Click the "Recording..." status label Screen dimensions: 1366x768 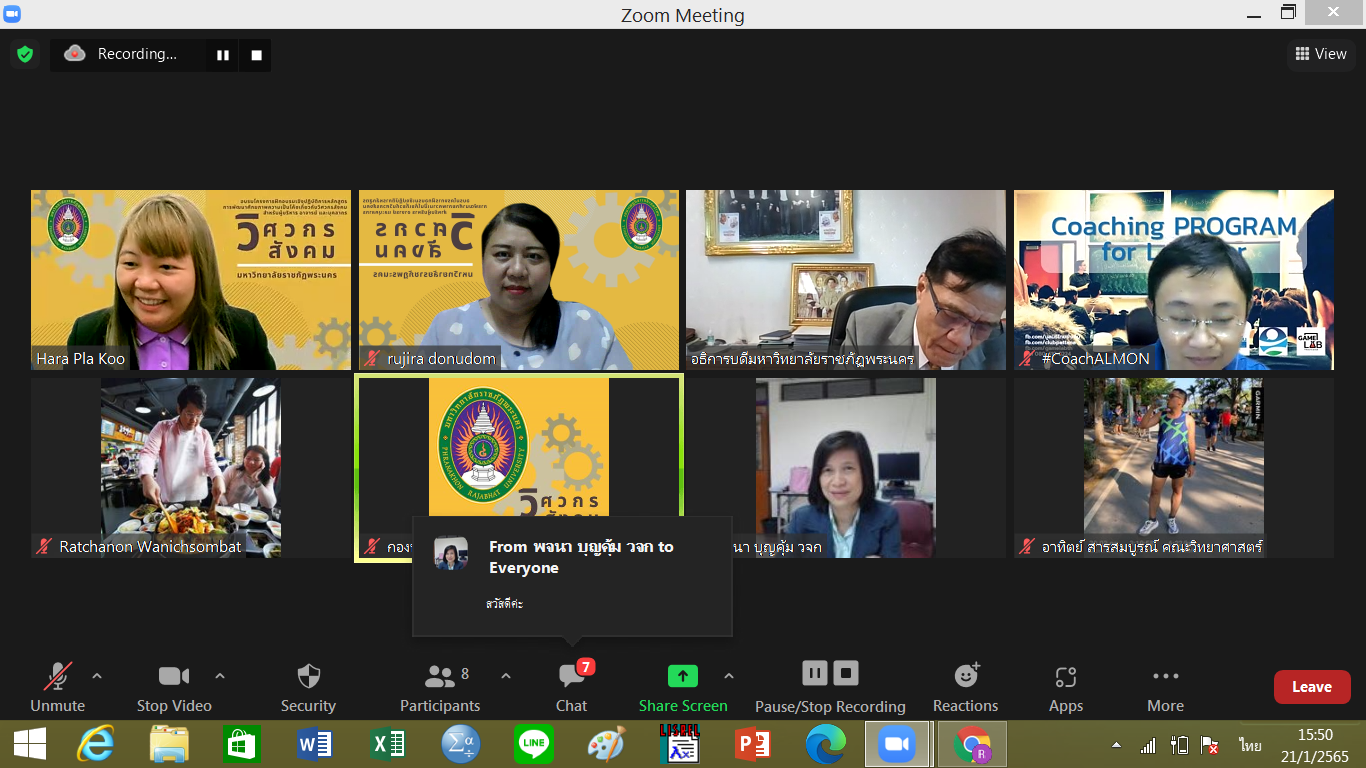[137, 54]
